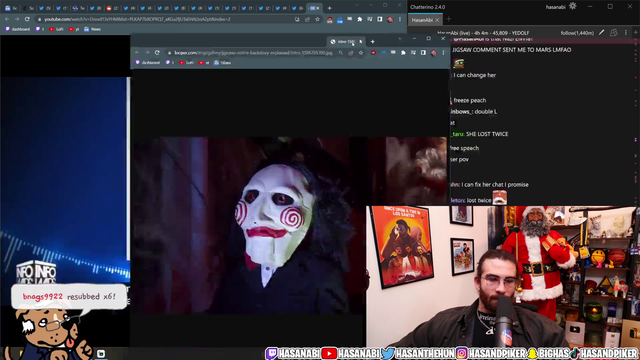
Task: Open dashboard bookmark in YouTube window
Action: [18, 29]
